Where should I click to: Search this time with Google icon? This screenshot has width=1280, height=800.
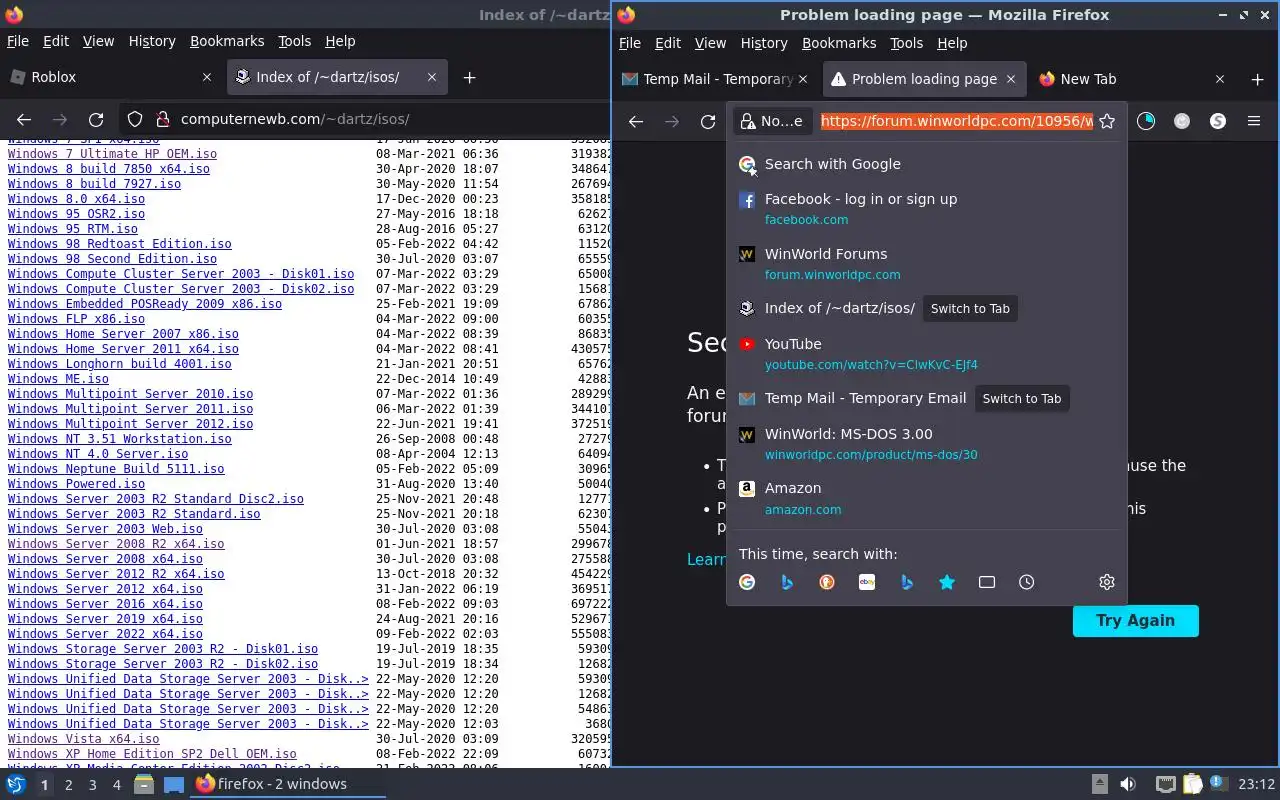coord(747,582)
